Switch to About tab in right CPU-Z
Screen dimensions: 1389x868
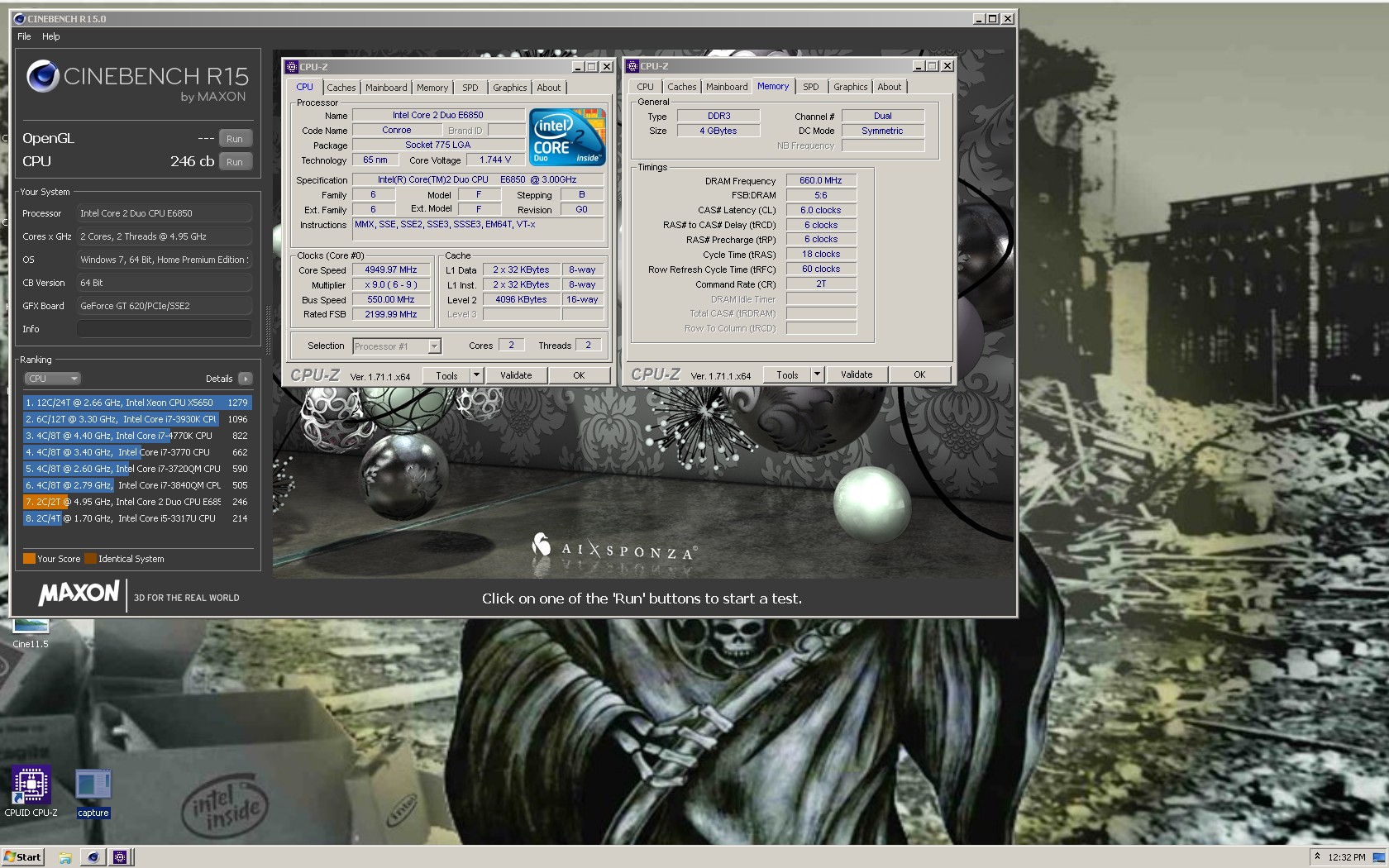pyautogui.click(x=890, y=87)
